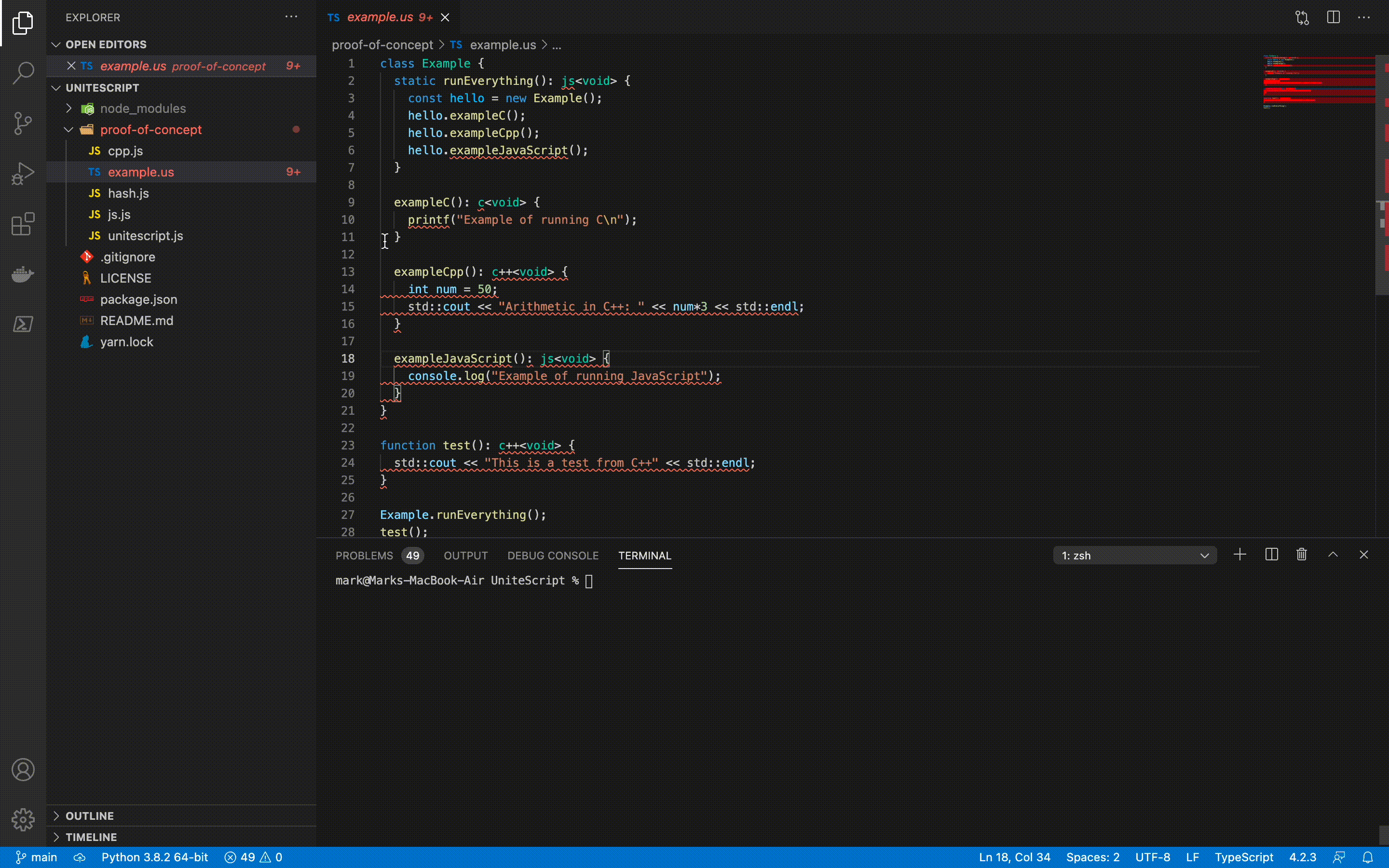Switch to the DEBUG CONSOLE tab

coord(552,555)
